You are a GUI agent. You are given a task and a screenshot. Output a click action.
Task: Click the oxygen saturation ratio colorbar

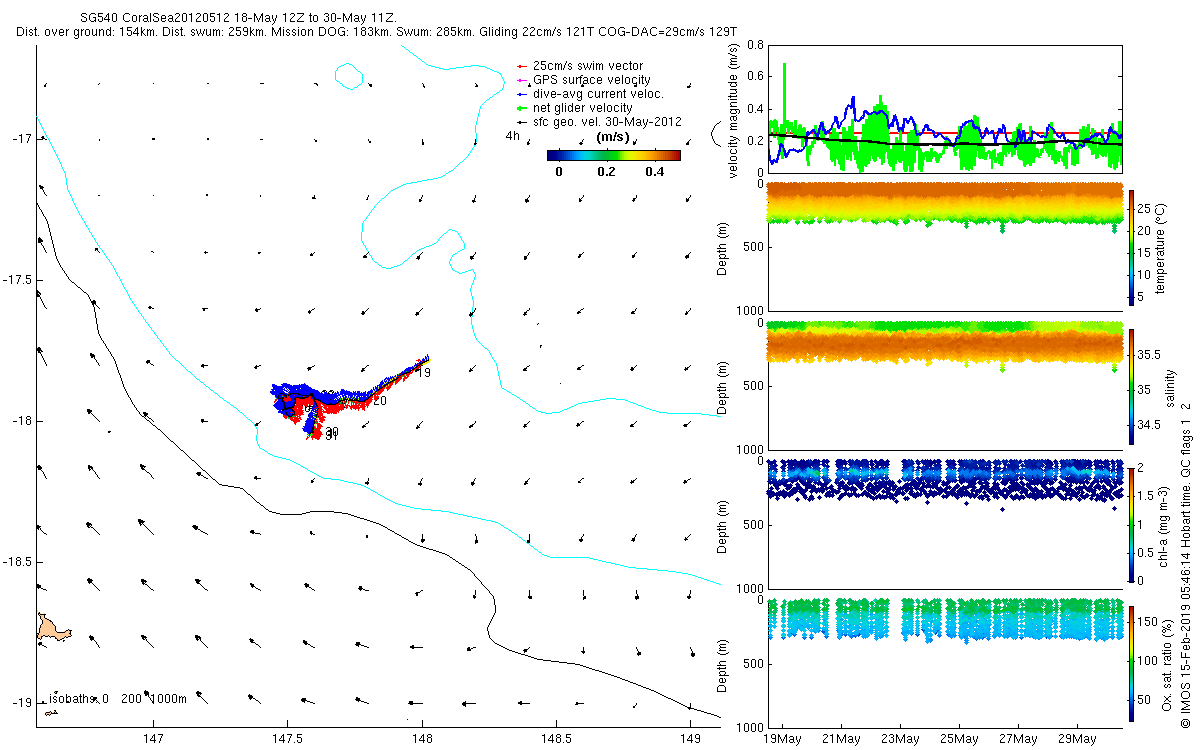[1132, 664]
